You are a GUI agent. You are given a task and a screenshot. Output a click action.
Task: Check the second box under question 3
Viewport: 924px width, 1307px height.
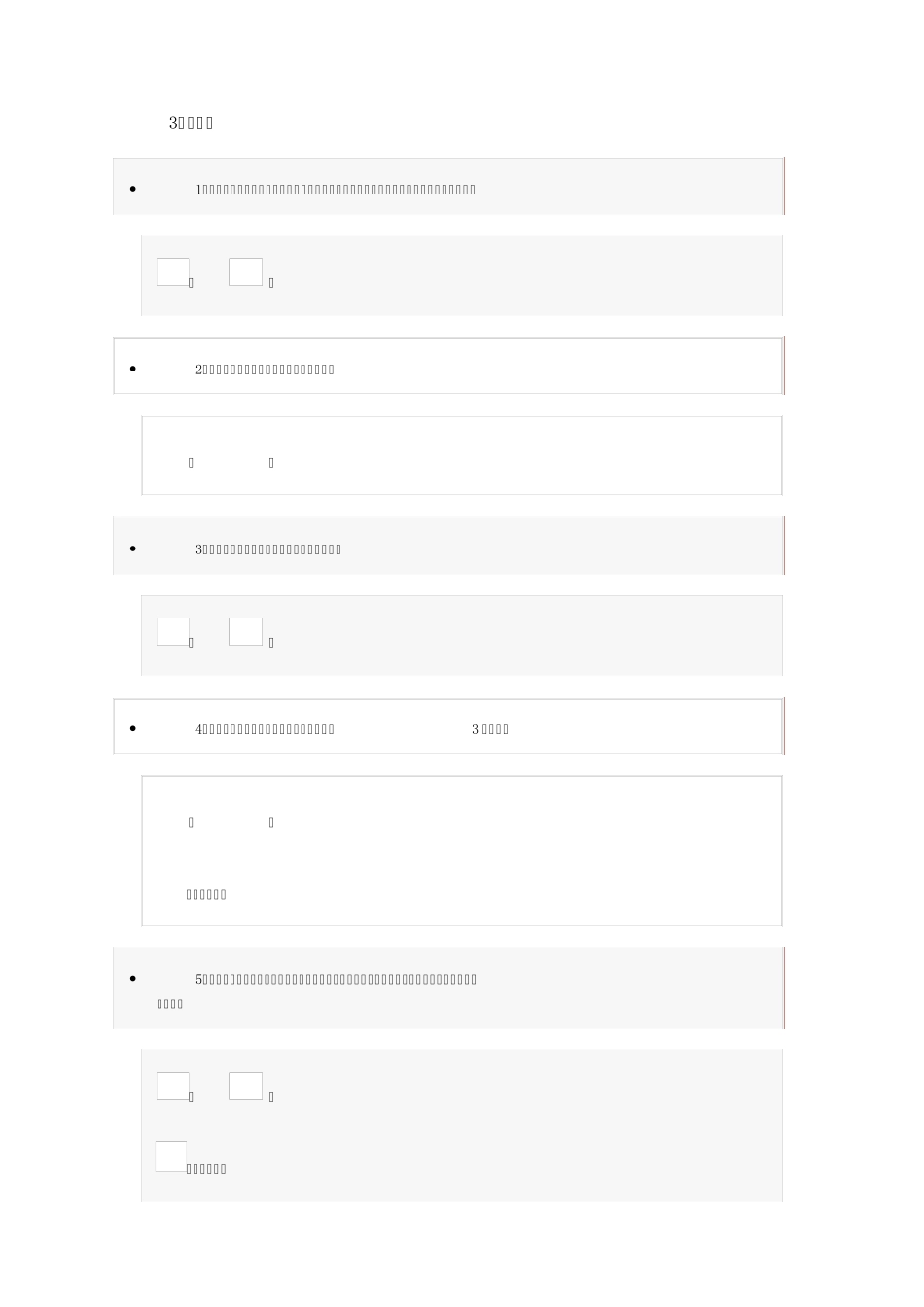(x=245, y=631)
